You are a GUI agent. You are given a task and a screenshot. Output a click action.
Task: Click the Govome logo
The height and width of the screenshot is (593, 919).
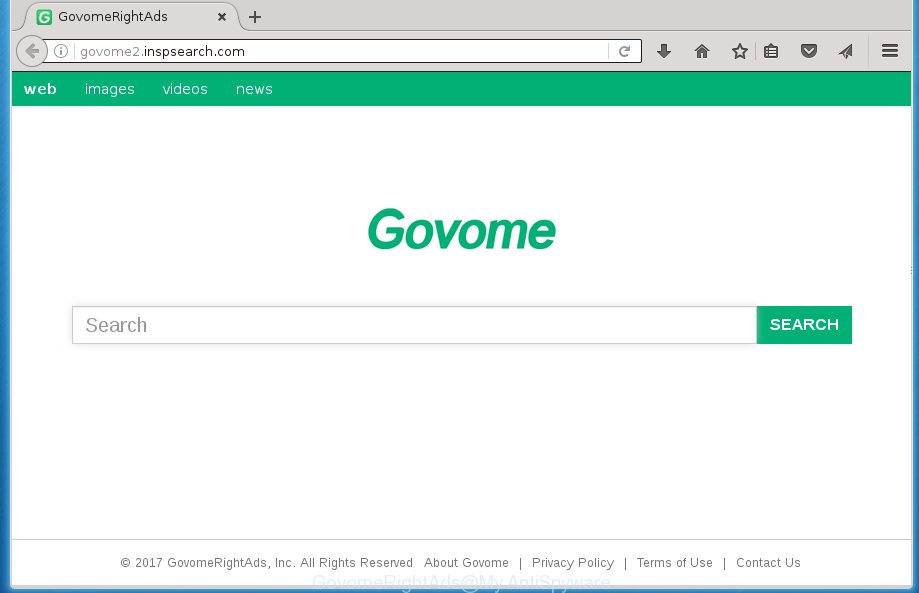pos(461,230)
